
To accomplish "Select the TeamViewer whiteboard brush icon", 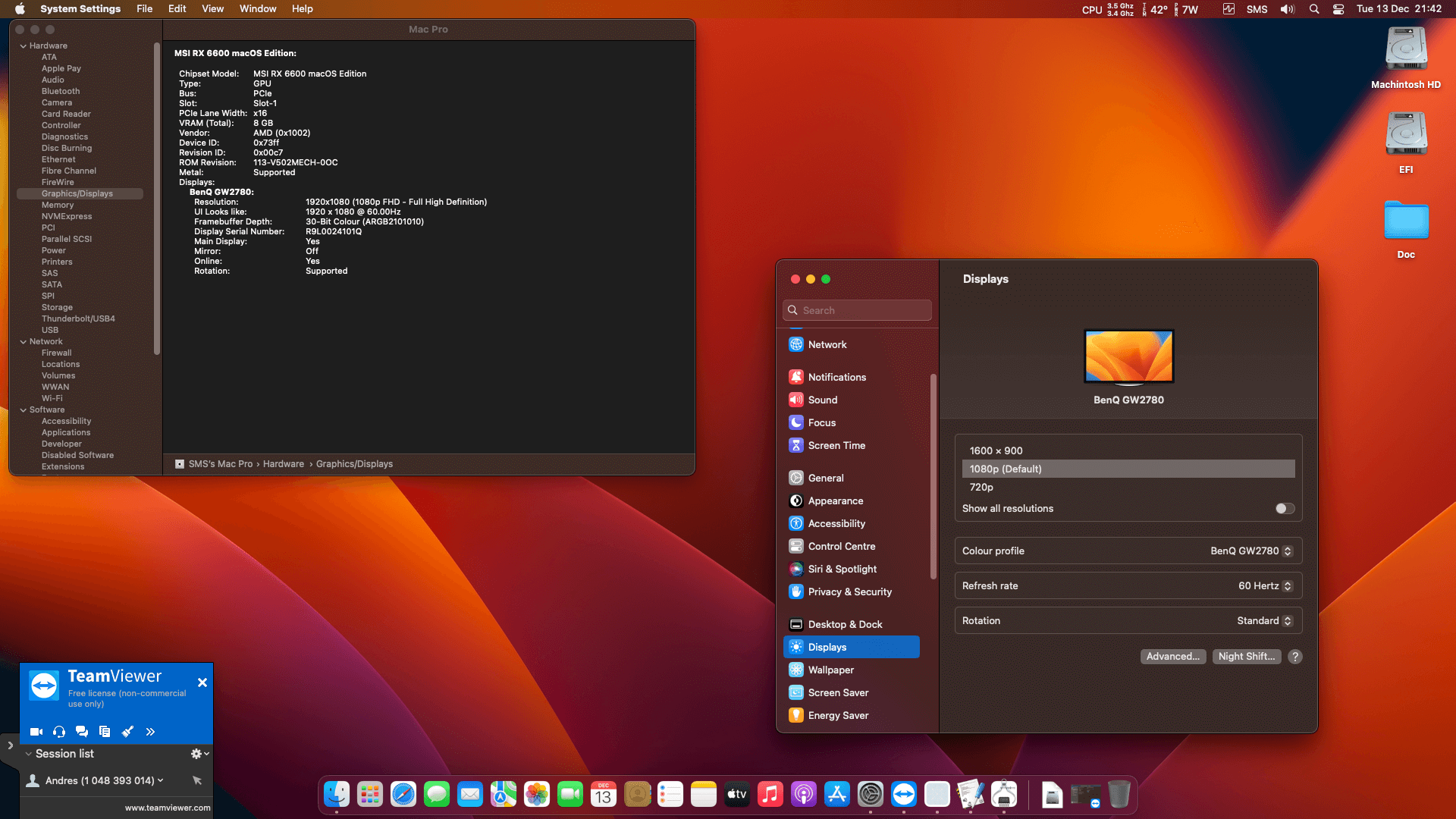I will pyautogui.click(x=127, y=732).
